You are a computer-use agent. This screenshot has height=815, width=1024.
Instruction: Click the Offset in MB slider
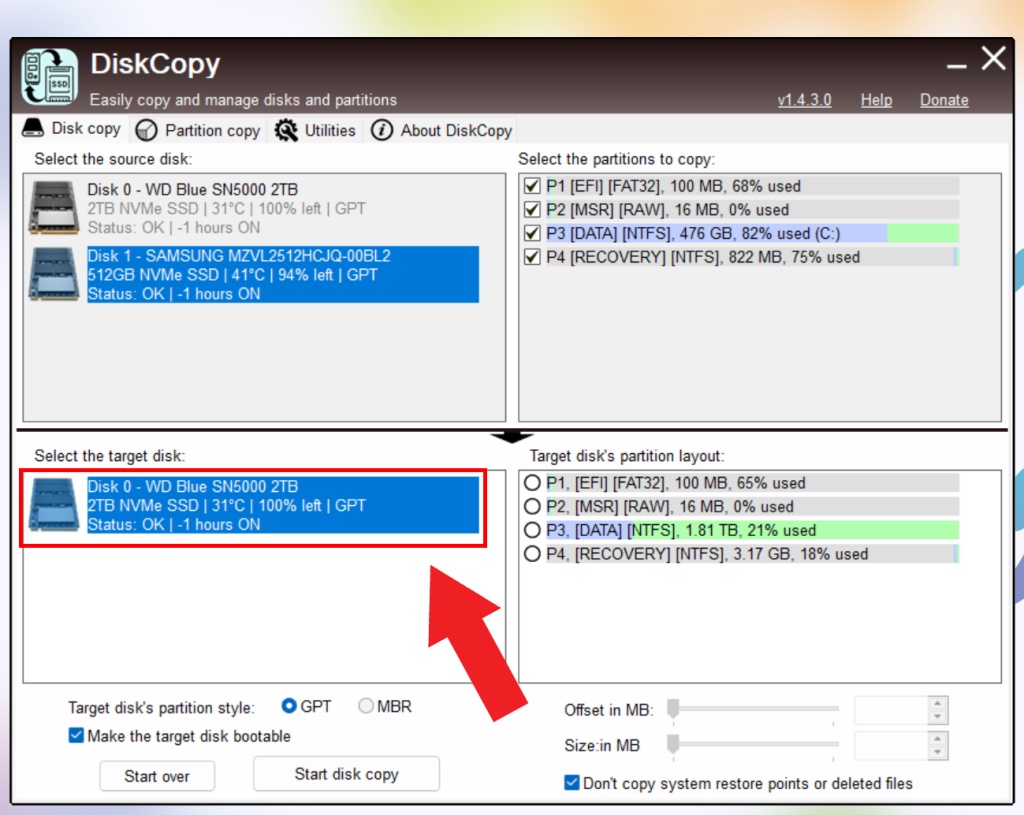tap(752, 709)
